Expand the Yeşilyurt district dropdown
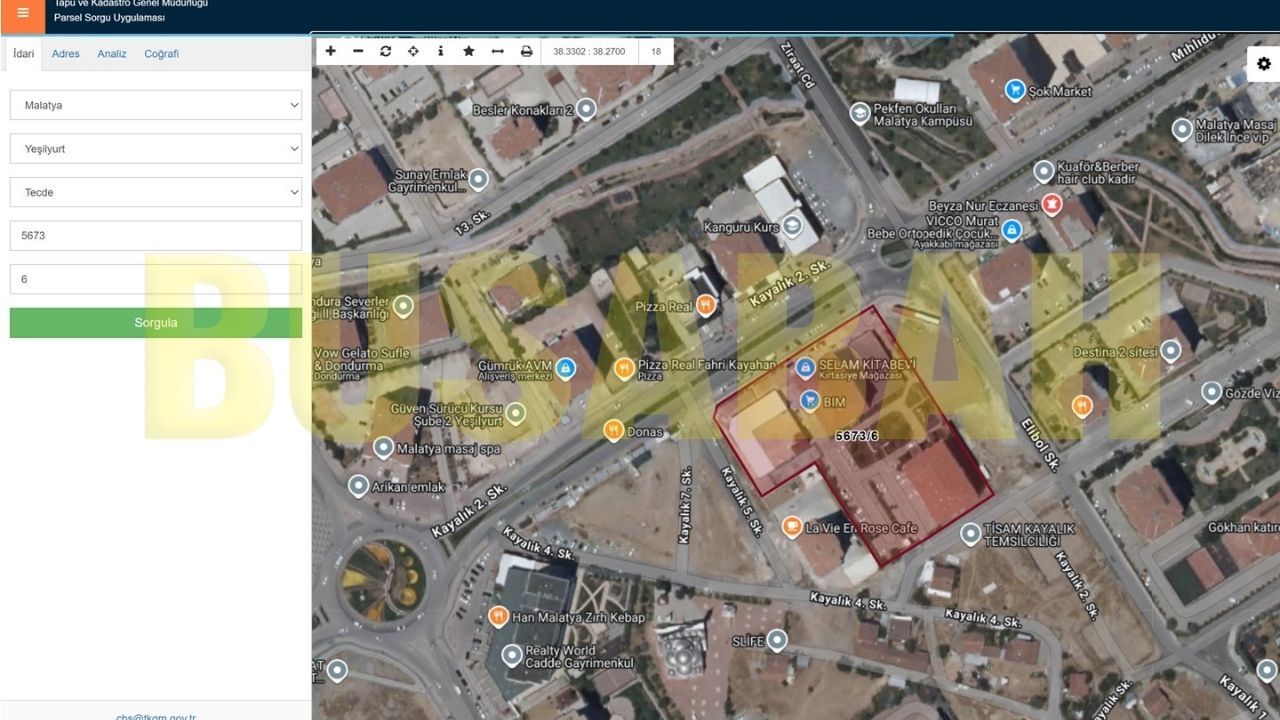Viewport: 1280px width, 720px height. [156, 149]
